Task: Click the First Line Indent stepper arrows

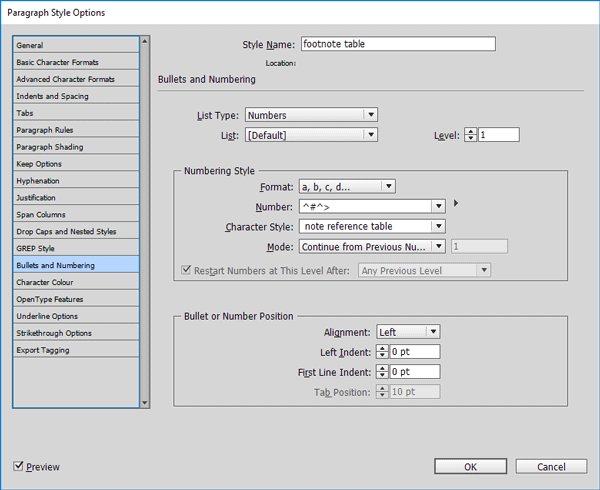Action: click(x=382, y=371)
